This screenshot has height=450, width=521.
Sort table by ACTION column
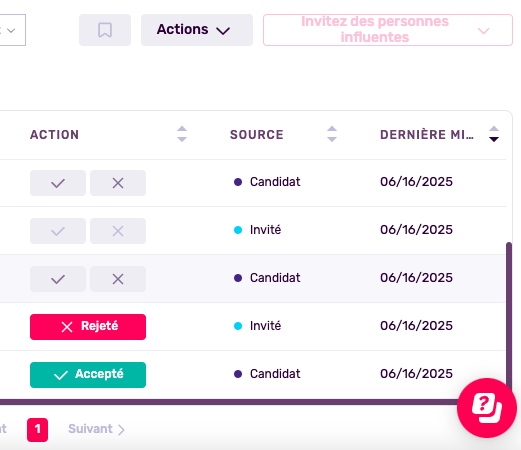point(182,134)
